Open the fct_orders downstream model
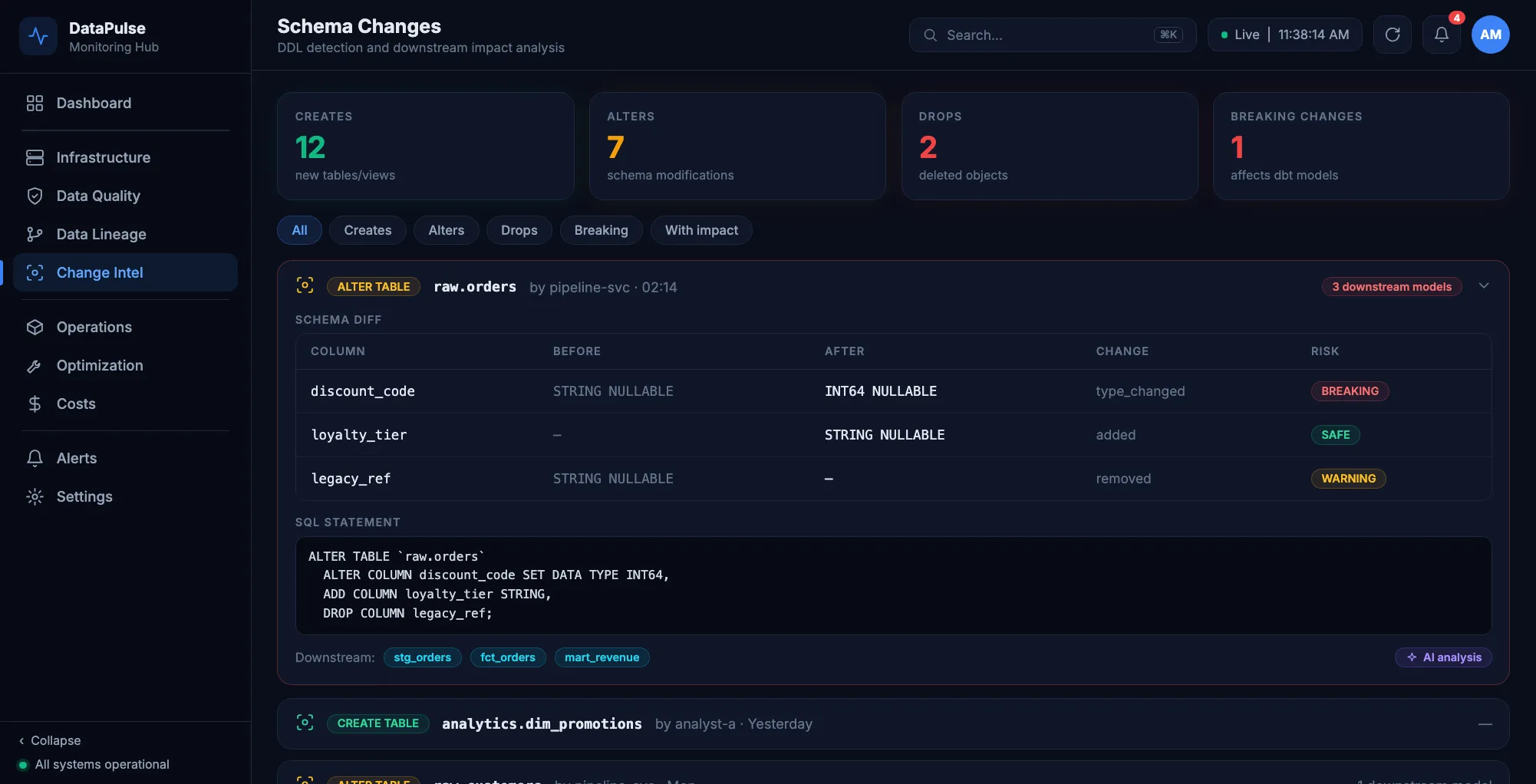 tap(508, 657)
